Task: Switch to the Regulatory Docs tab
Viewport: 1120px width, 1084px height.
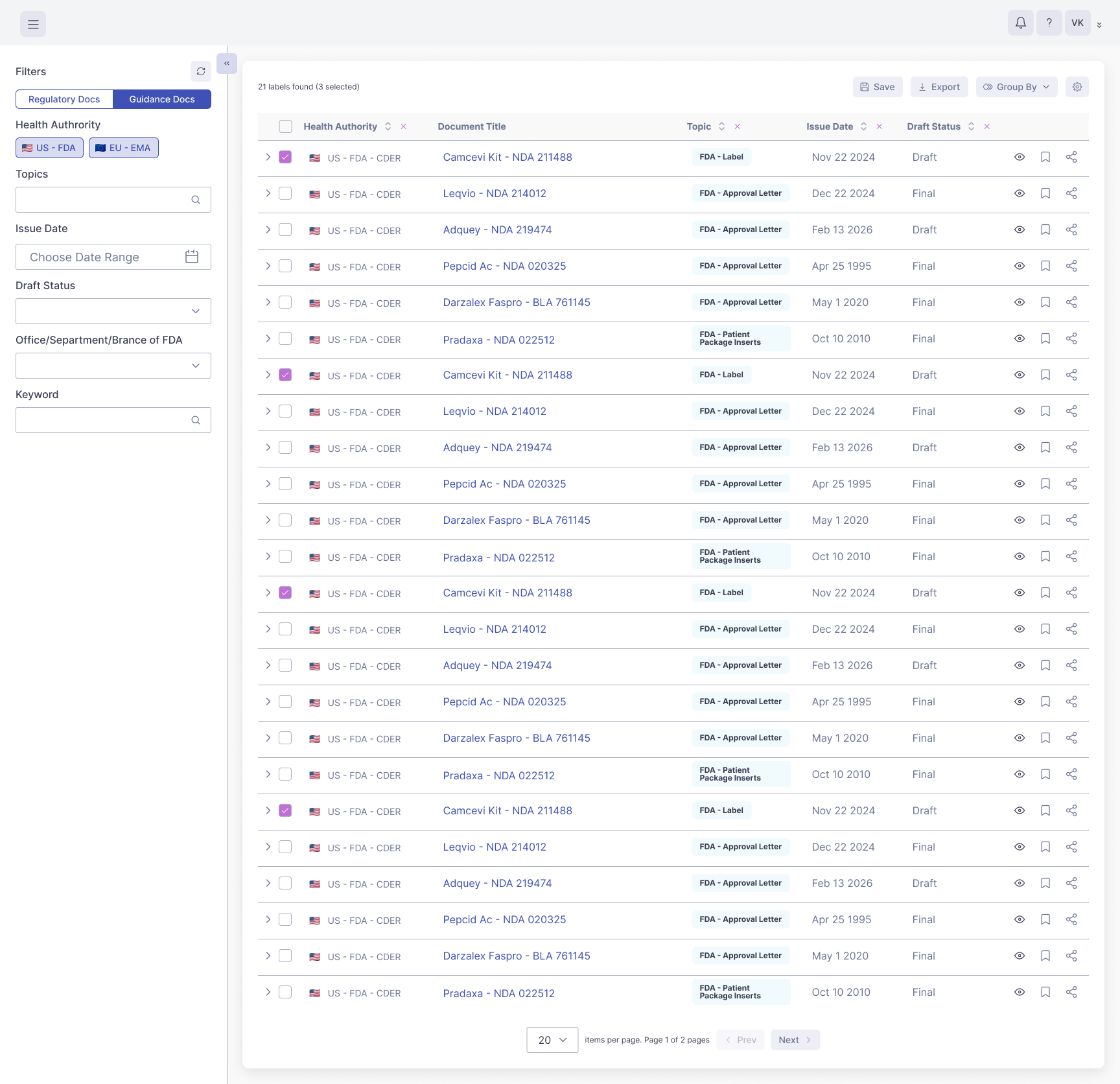Action: click(64, 99)
